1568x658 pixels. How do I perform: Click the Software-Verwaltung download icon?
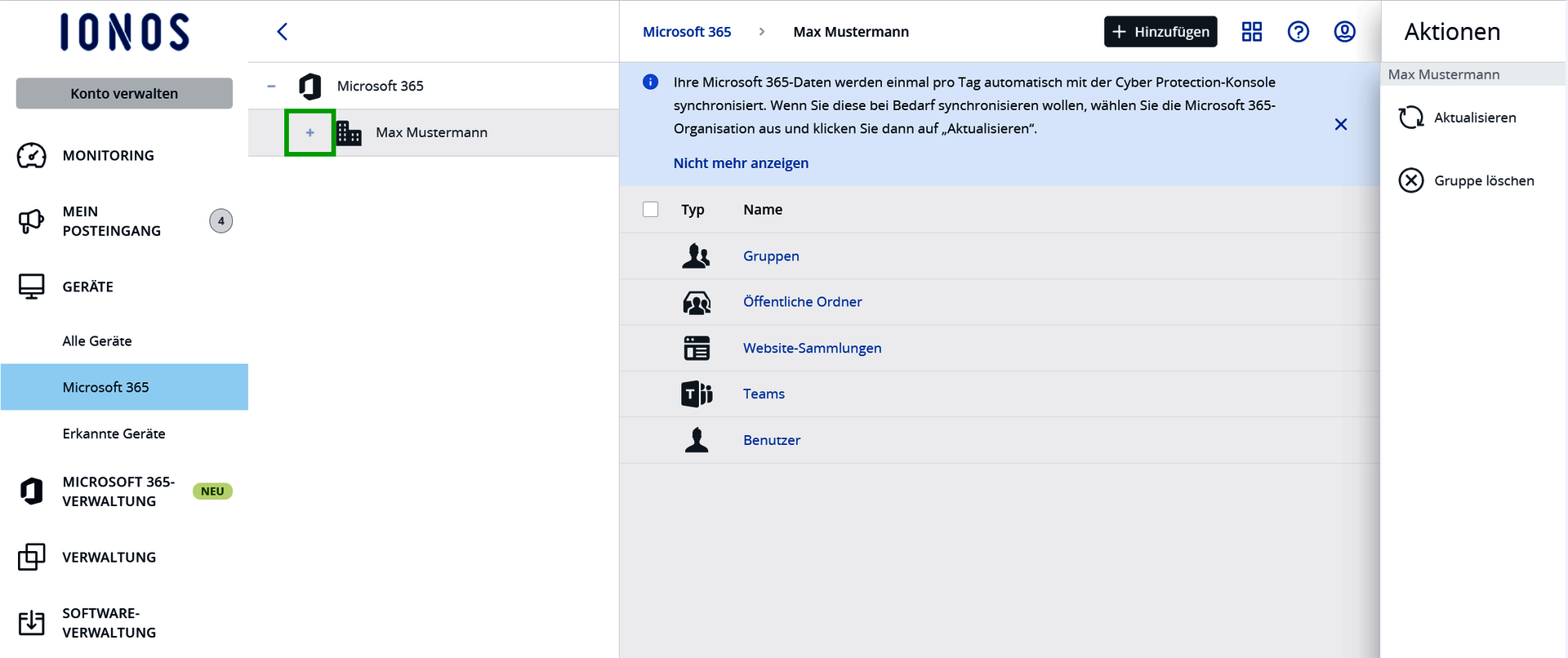click(x=32, y=622)
